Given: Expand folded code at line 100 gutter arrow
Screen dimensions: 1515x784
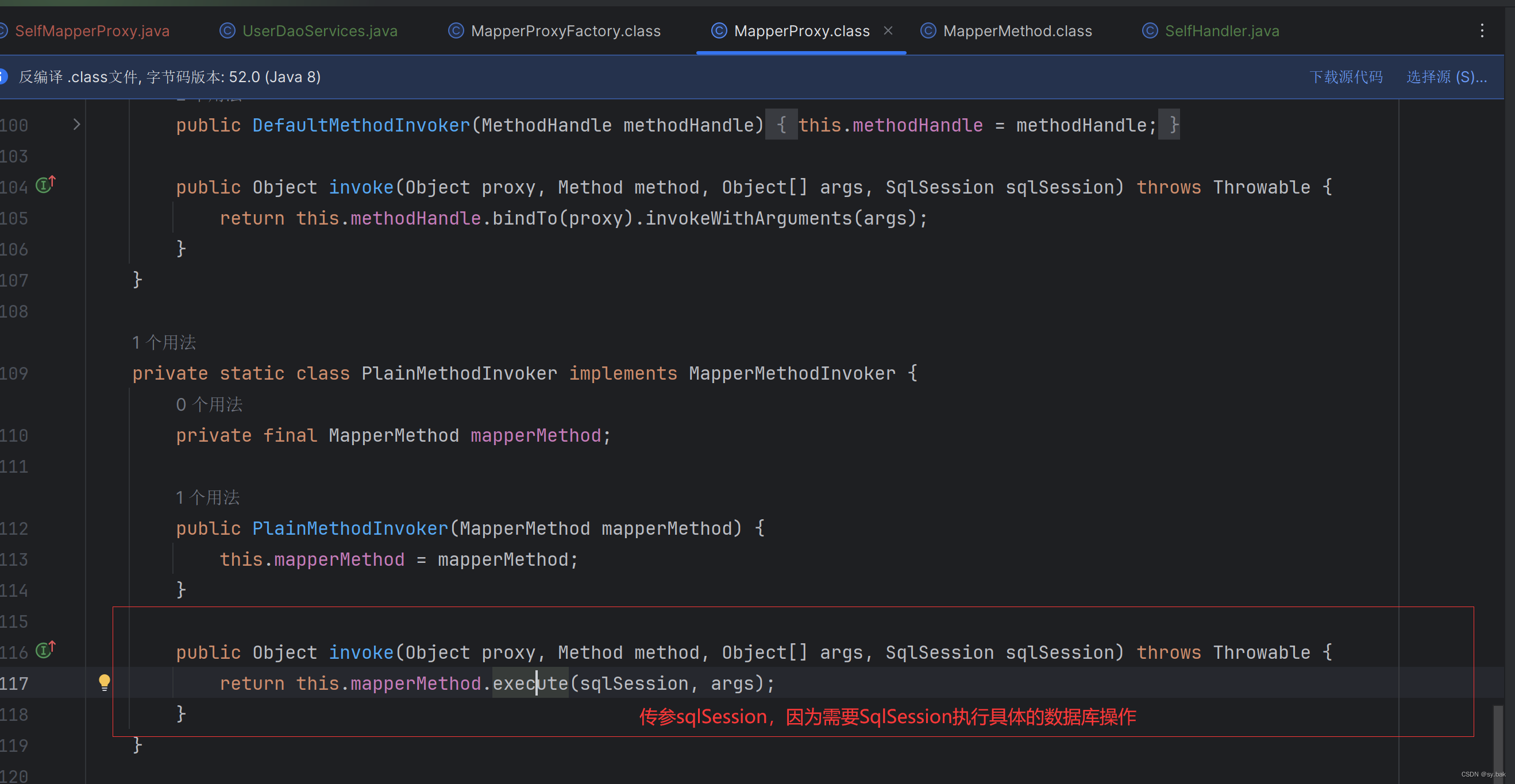Looking at the screenshot, I should click(x=76, y=124).
